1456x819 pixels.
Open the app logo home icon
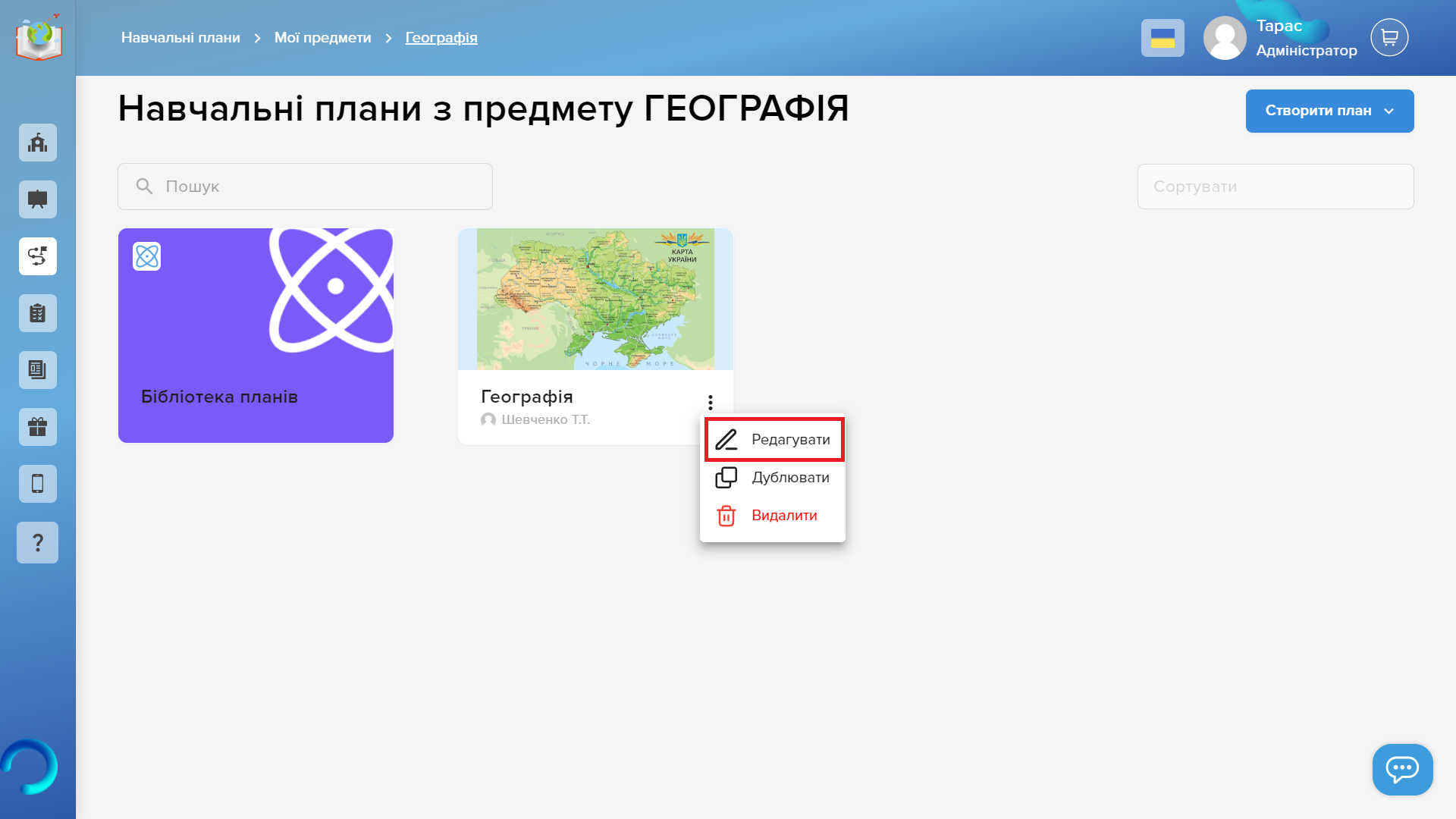pyautogui.click(x=38, y=37)
